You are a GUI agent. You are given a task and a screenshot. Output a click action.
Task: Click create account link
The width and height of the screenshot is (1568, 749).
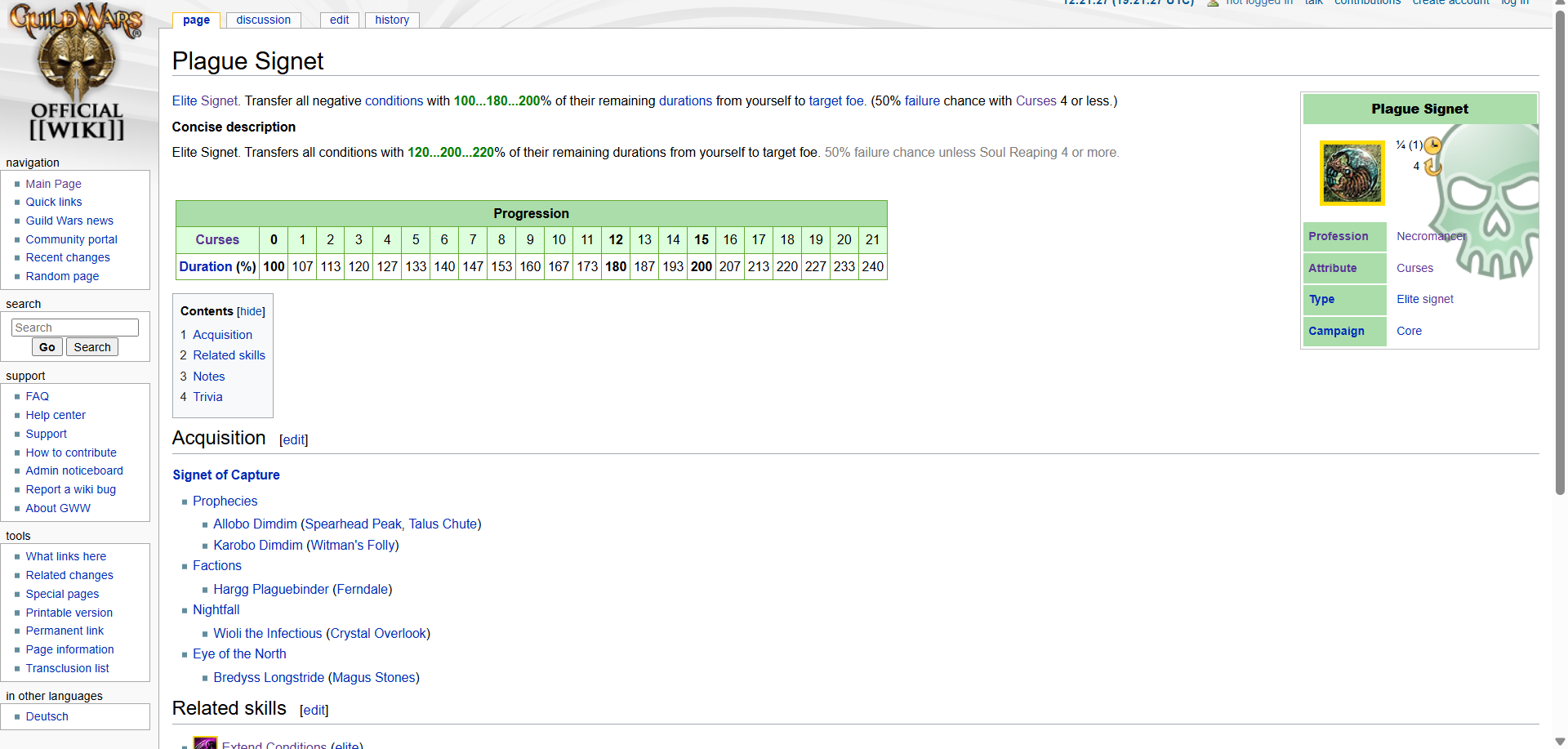click(x=1450, y=2)
